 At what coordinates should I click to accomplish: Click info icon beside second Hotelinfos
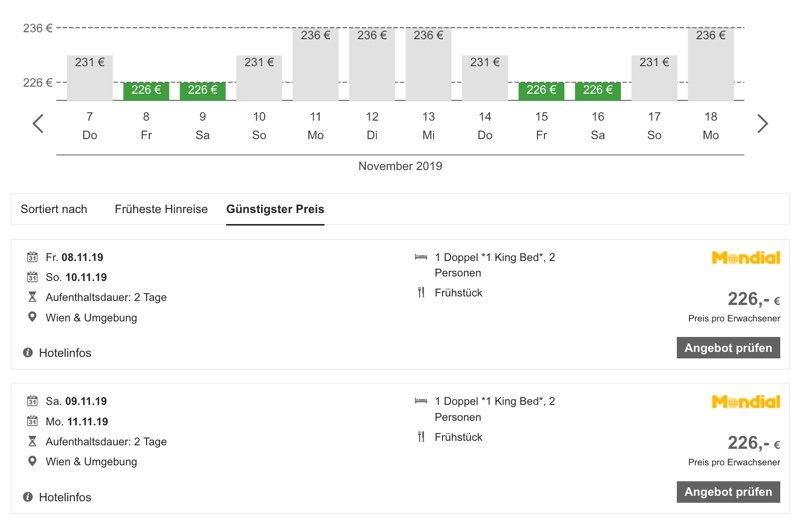(27, 497)
